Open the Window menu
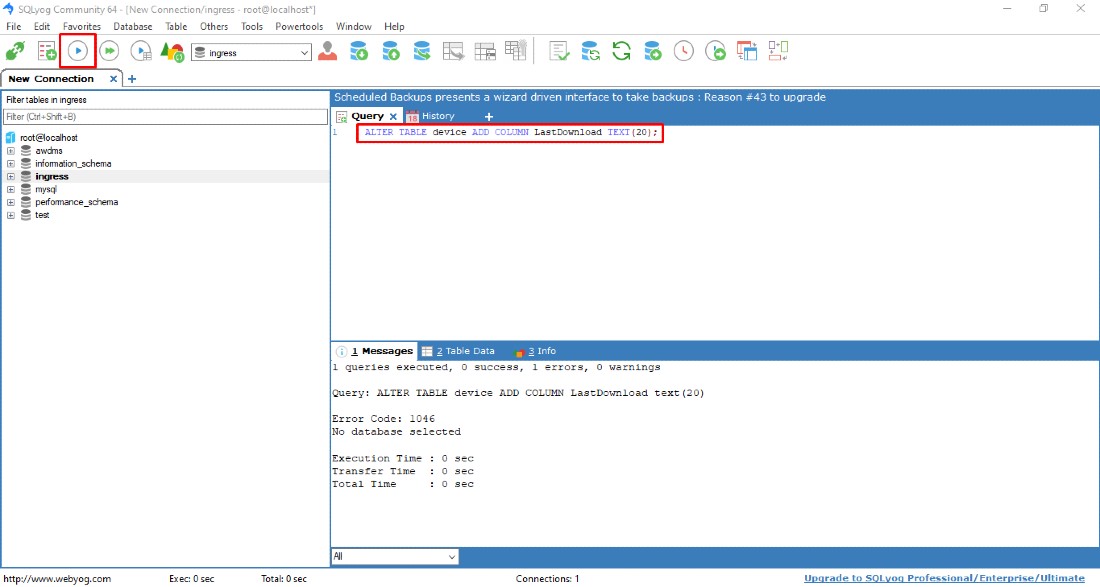This screenshot has width=1100, height=587. point(354,27)
